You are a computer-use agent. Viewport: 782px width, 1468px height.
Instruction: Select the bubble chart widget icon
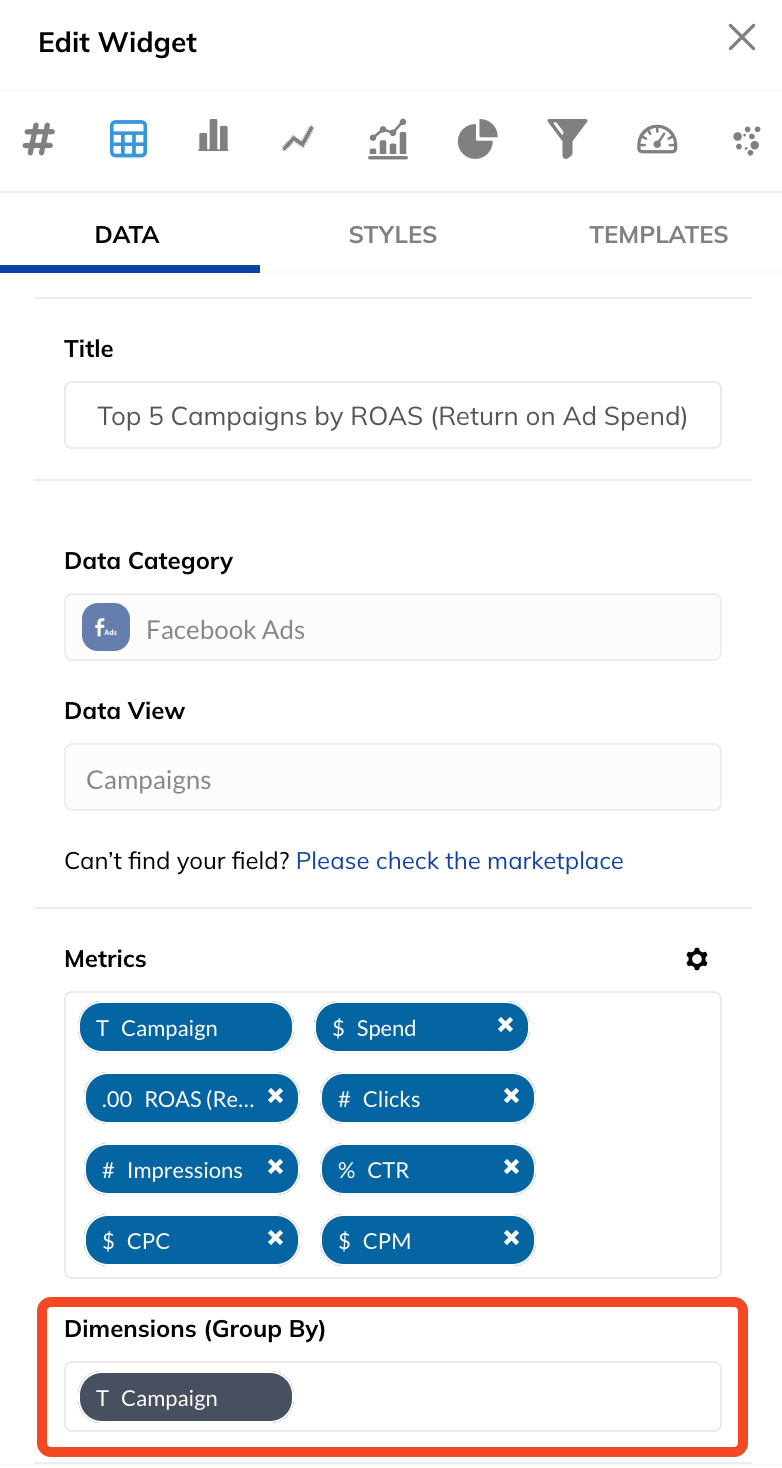coord(746,141)
